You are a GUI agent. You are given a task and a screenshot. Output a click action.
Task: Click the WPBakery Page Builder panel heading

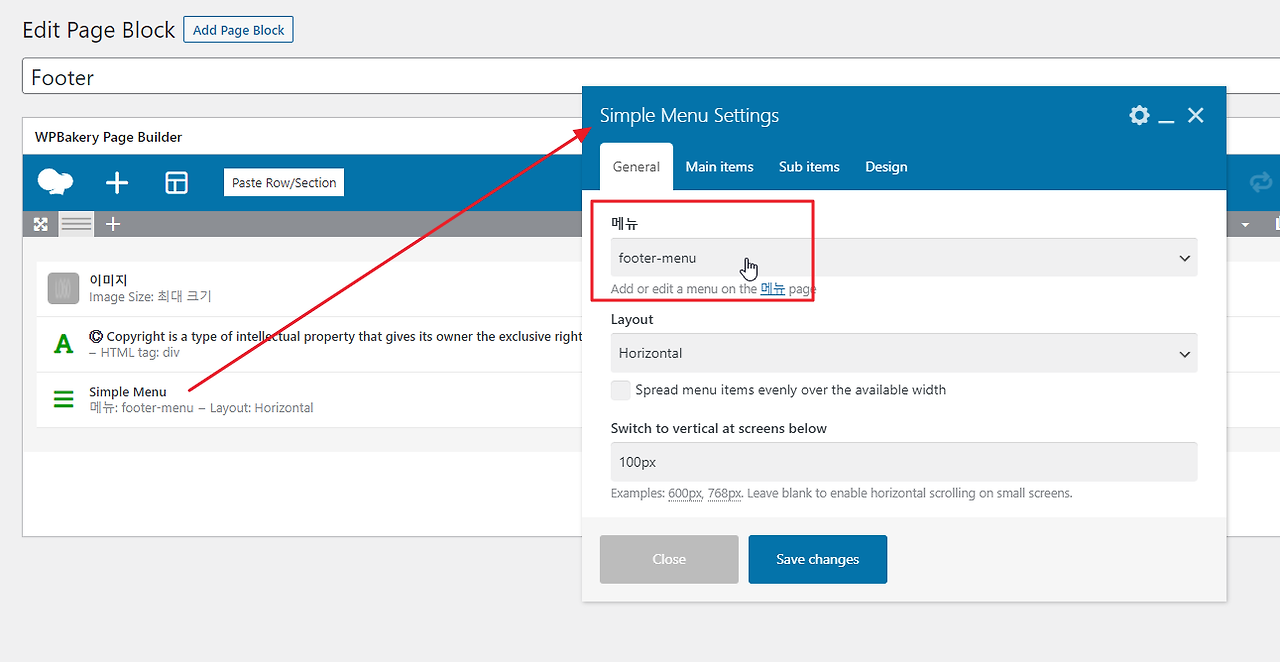[108, 137]
